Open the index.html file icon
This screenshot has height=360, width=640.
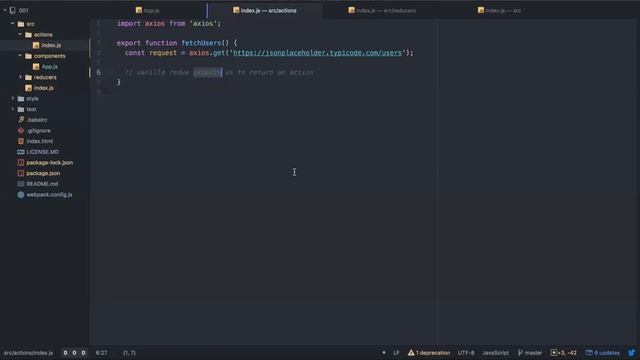tap(21, 141)
